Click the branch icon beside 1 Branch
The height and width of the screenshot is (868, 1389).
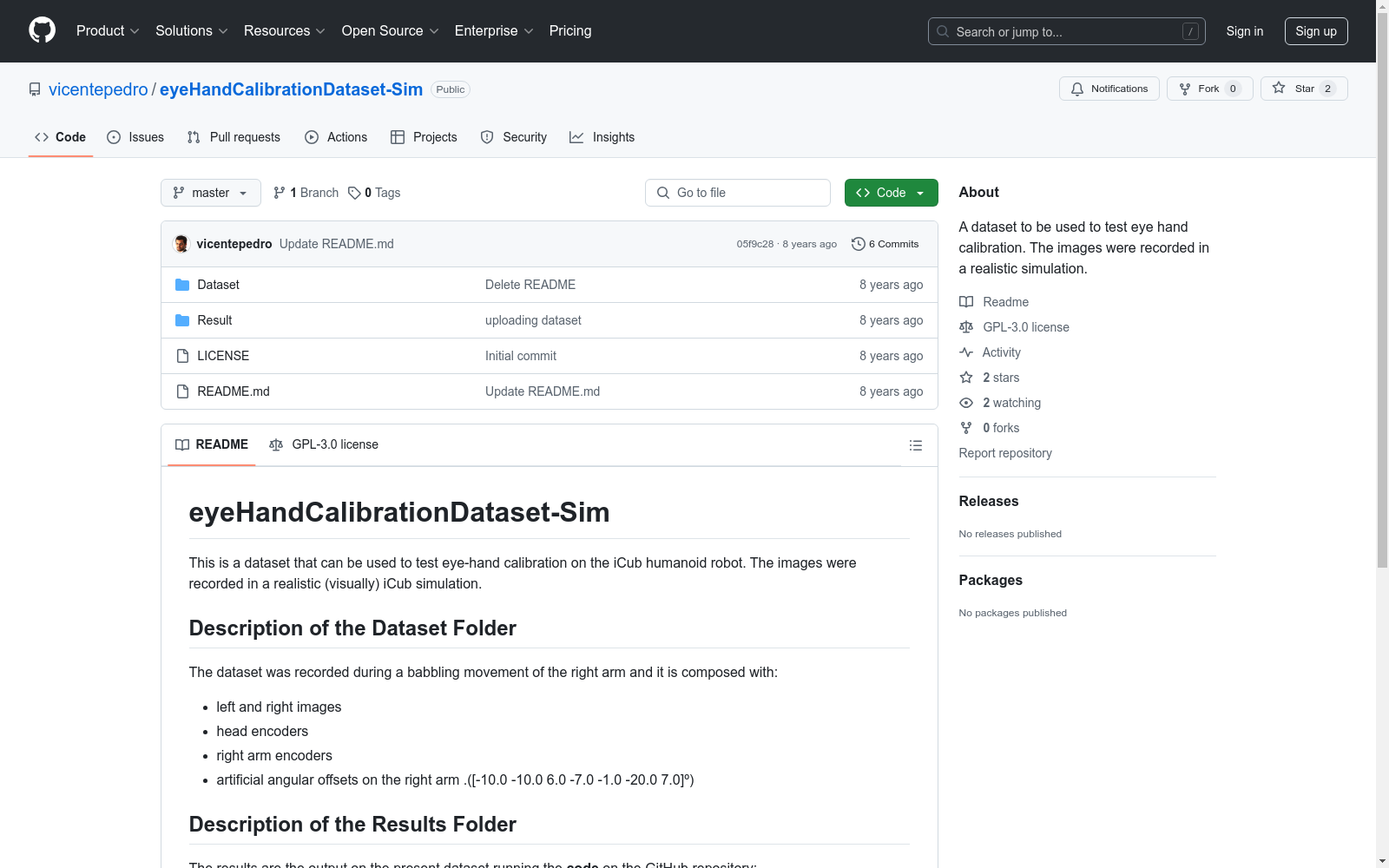(x=280, y=193)
